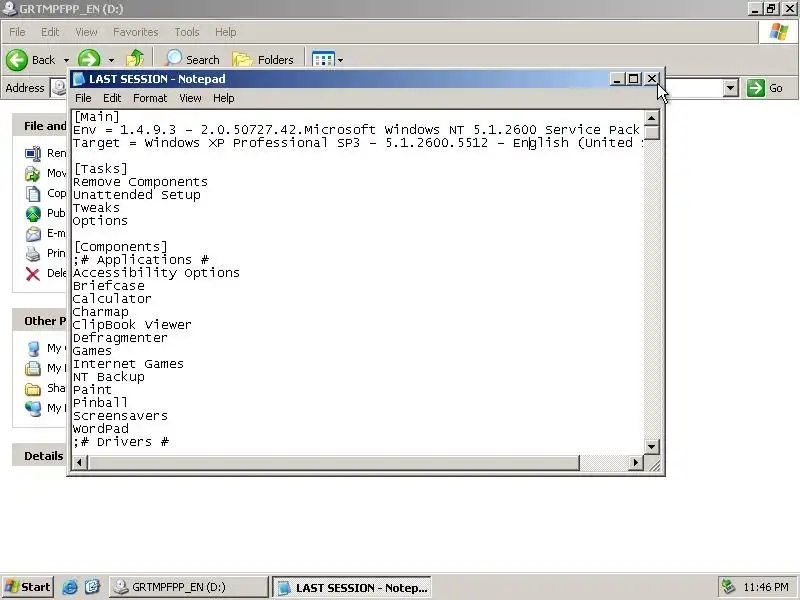Click the "[Components]" section header text
The image size is (800, 600).
(x=120, y=247)
